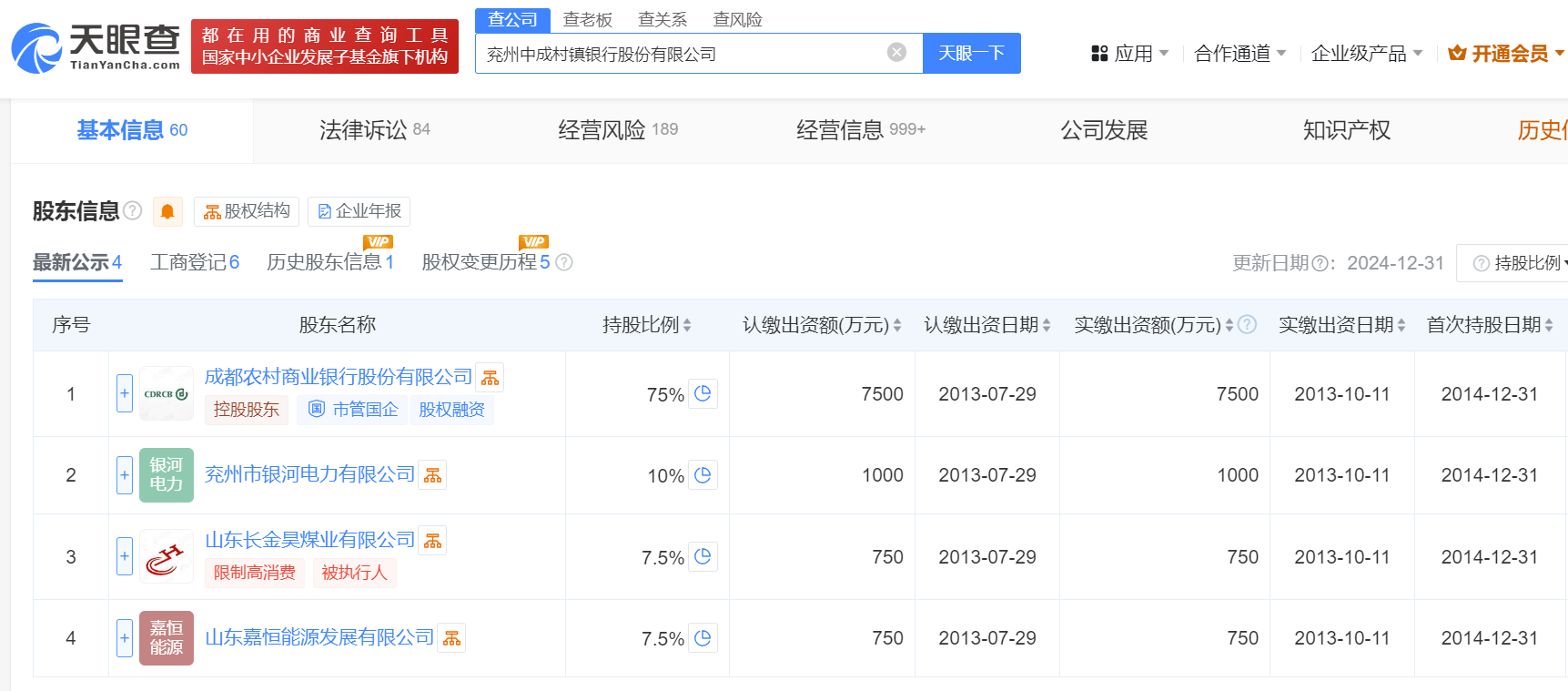
Task: Open the 企业级产品 dropdown
Action: [1366, 54]
